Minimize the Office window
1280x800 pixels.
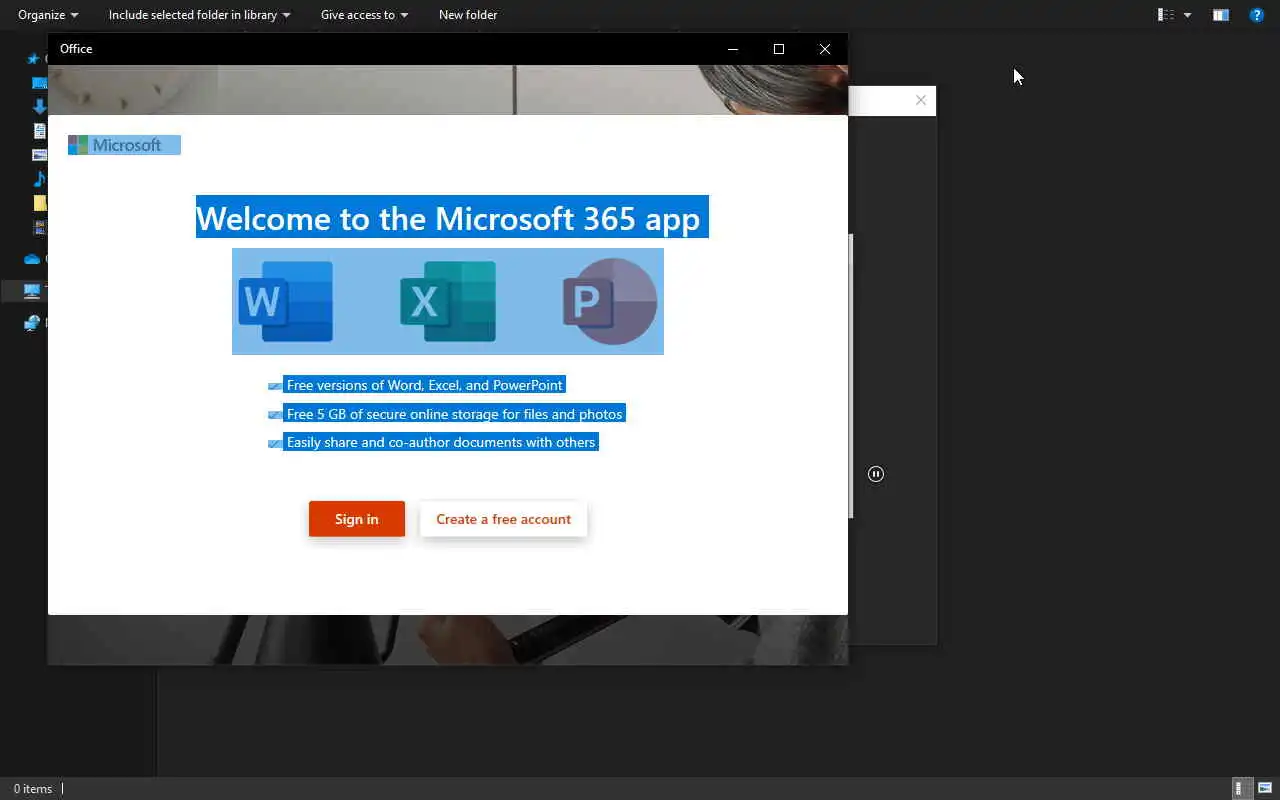tap(733, 49)
